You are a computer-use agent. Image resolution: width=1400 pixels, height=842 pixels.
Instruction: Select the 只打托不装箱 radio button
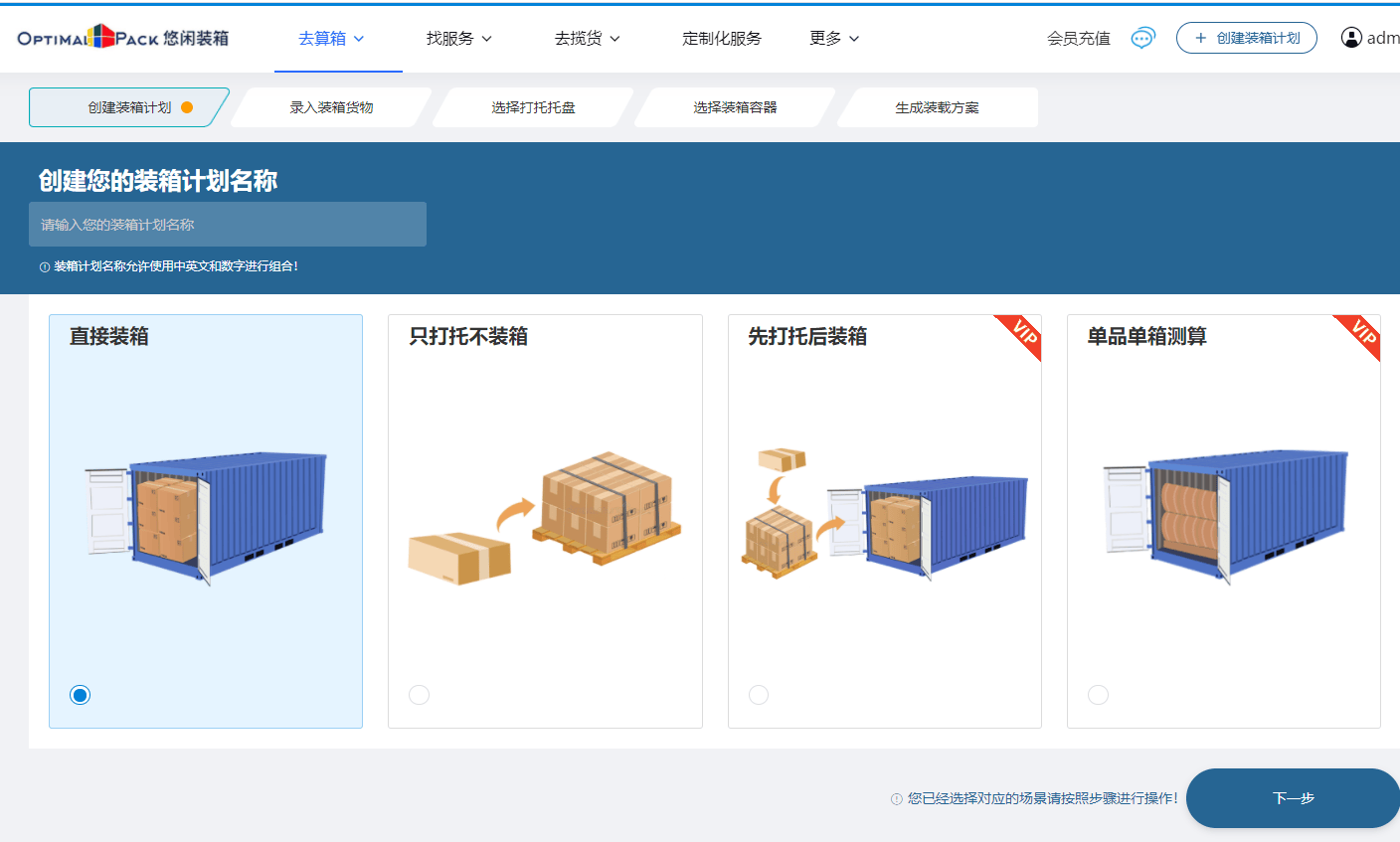420,695
